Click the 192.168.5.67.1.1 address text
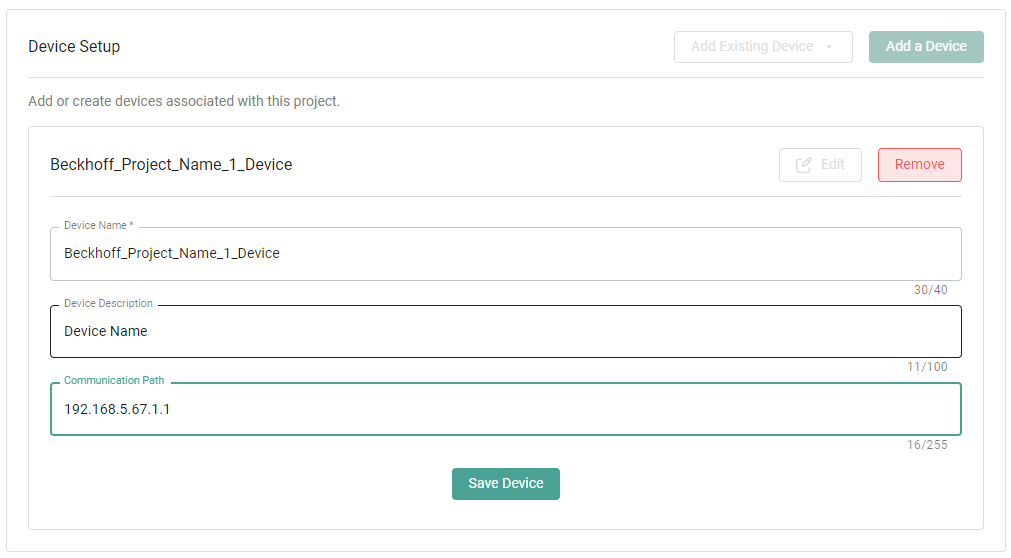 click(x=117, y=410)
